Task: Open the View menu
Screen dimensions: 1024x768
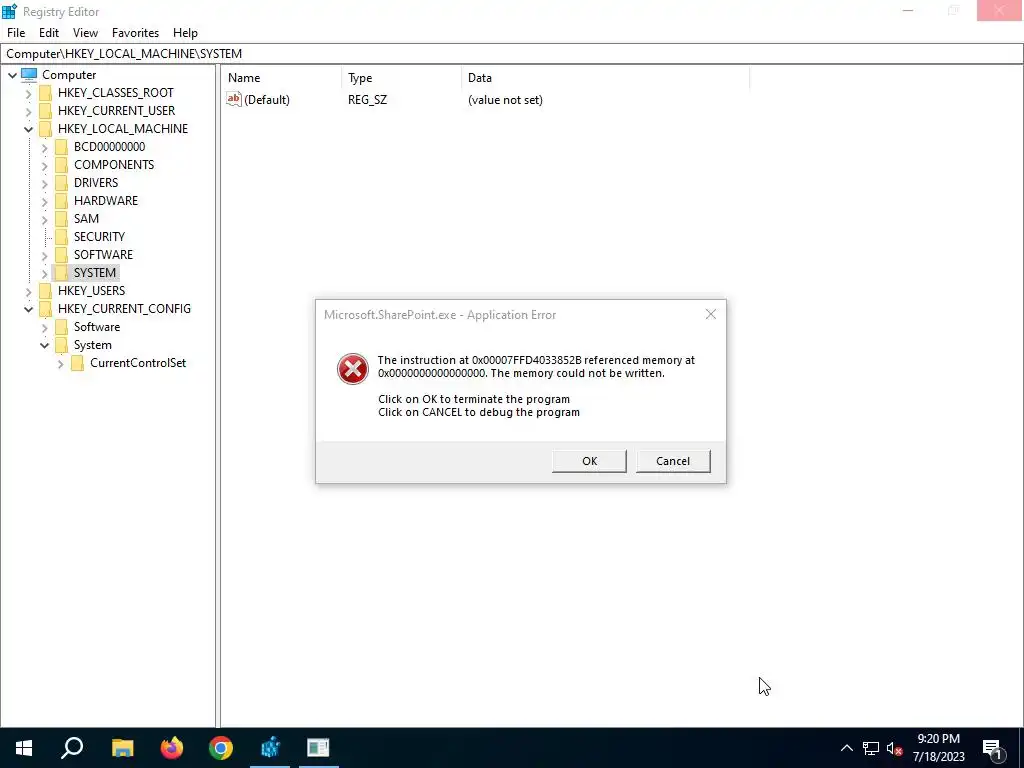Action: [x=85, y=33]
